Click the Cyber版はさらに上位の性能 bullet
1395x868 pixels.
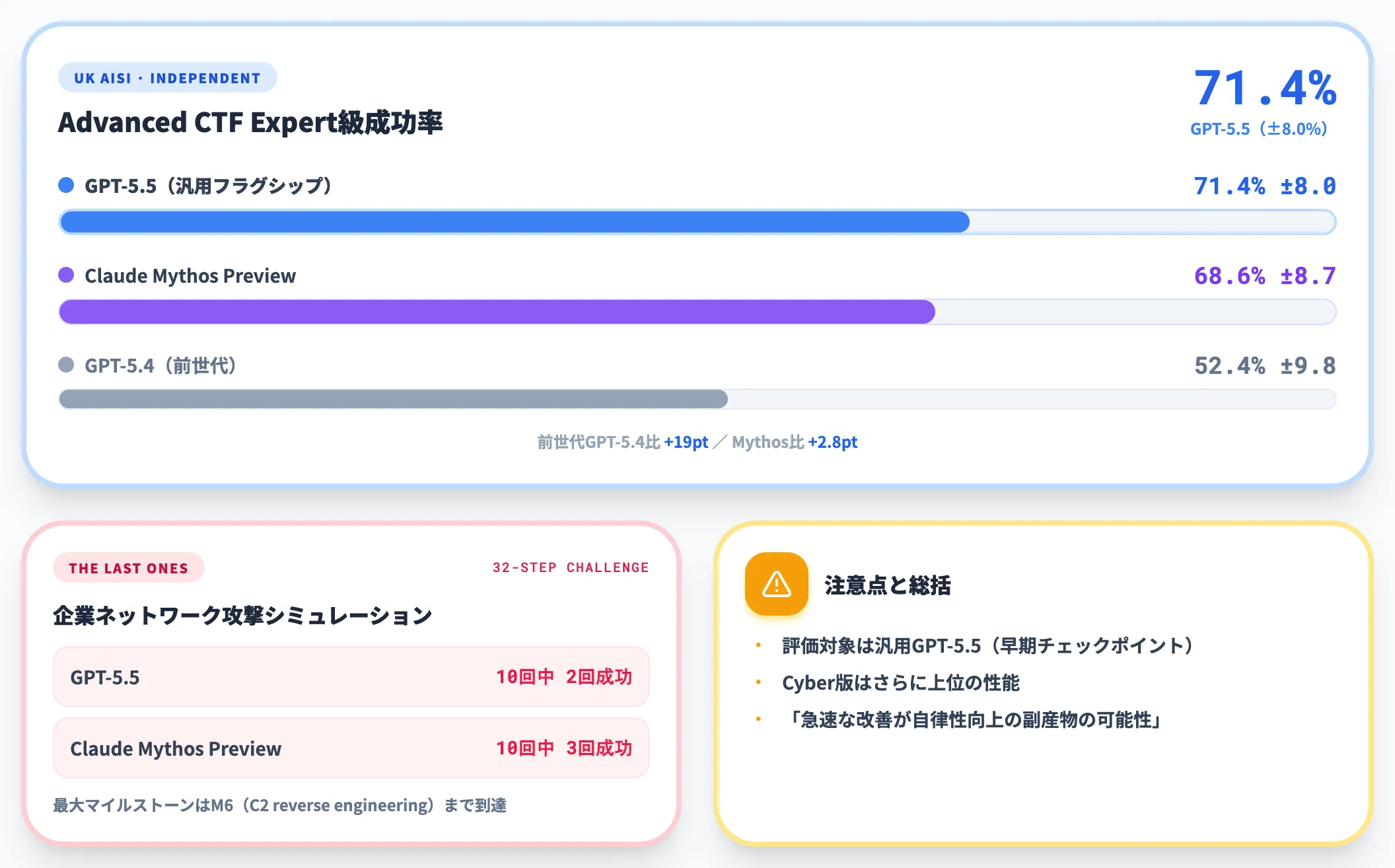coord(901,682)
